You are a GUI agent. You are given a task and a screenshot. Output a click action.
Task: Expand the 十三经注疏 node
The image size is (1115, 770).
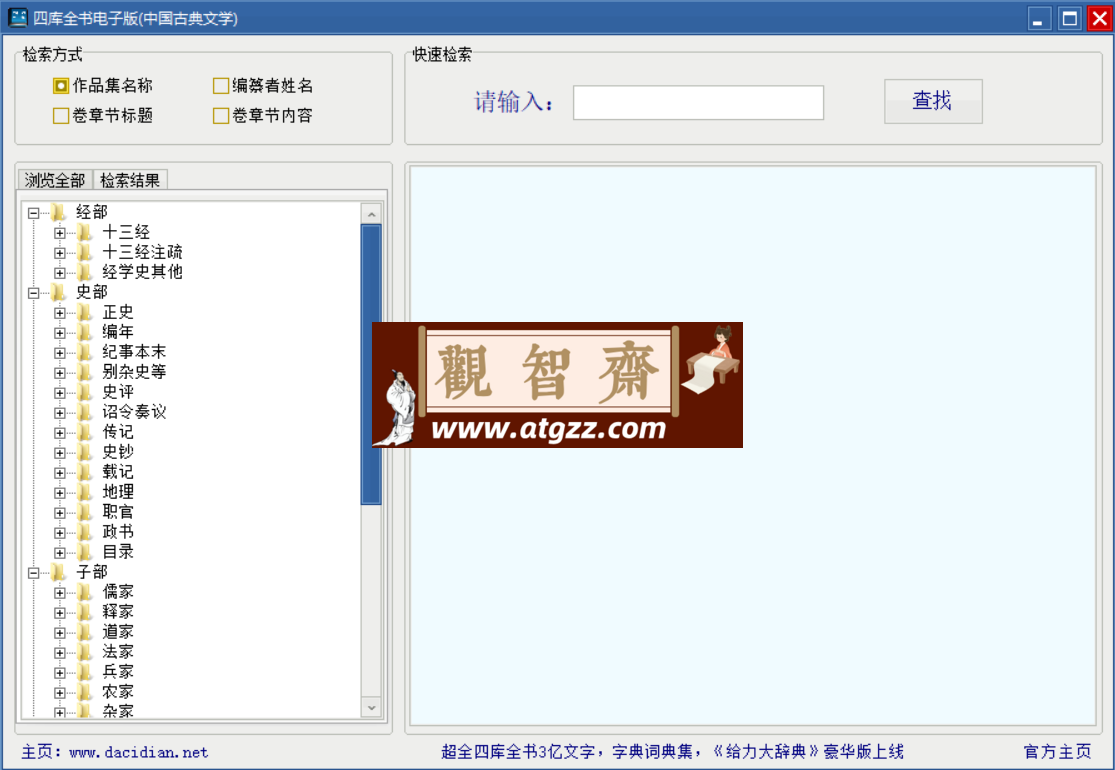pos(60,252)
